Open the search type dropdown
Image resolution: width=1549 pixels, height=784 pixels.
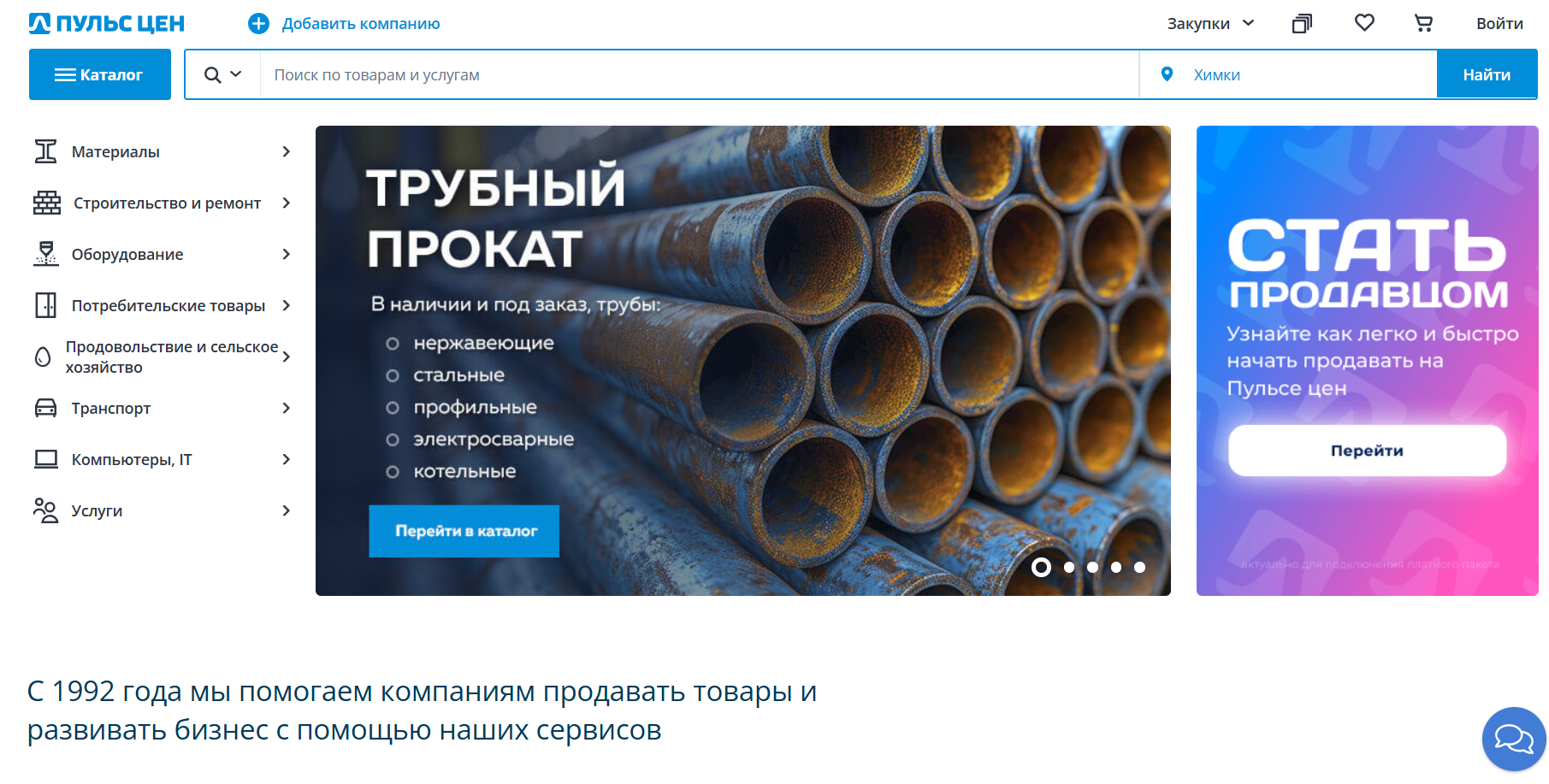coord(223,75)
